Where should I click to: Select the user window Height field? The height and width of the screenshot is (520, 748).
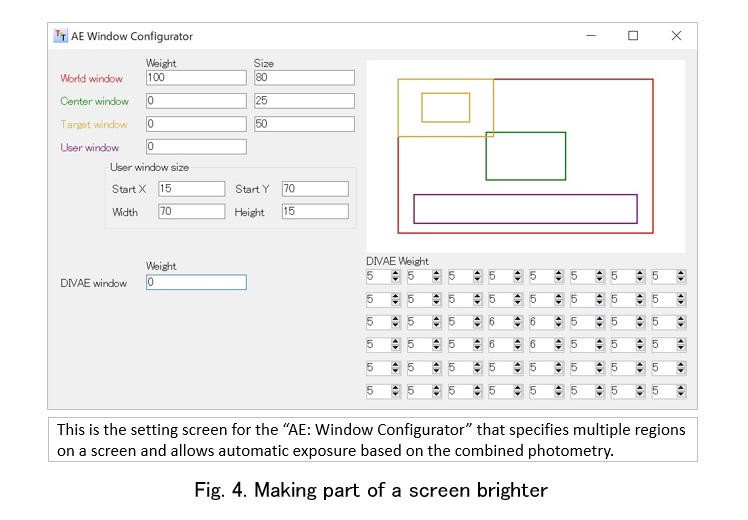[314, 212]
